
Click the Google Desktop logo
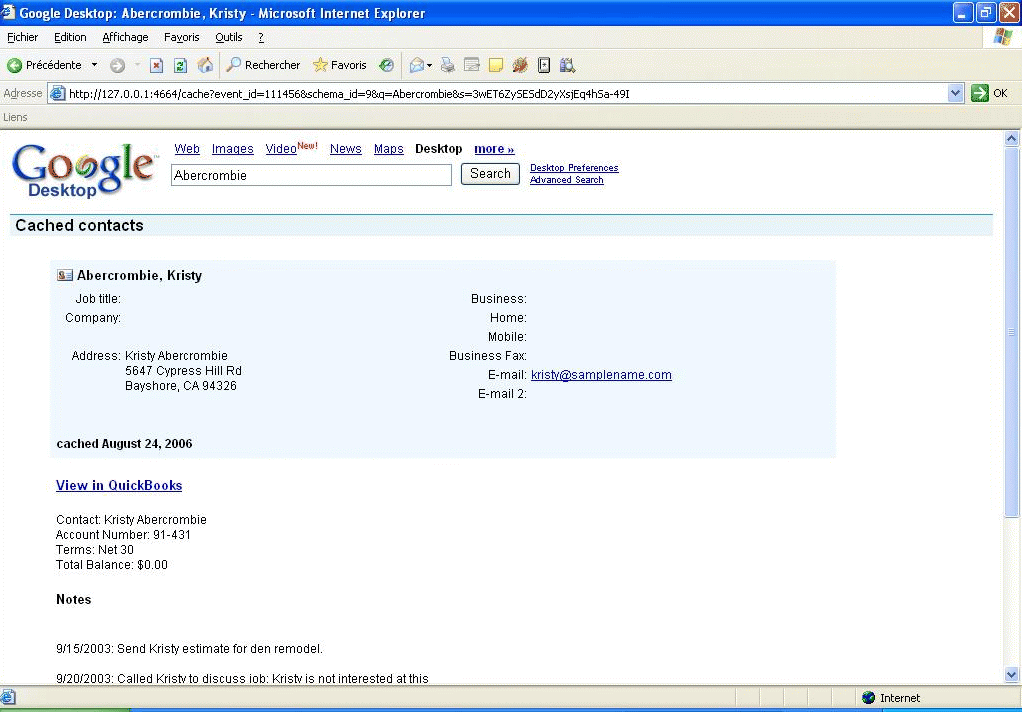tap(85, 170)
